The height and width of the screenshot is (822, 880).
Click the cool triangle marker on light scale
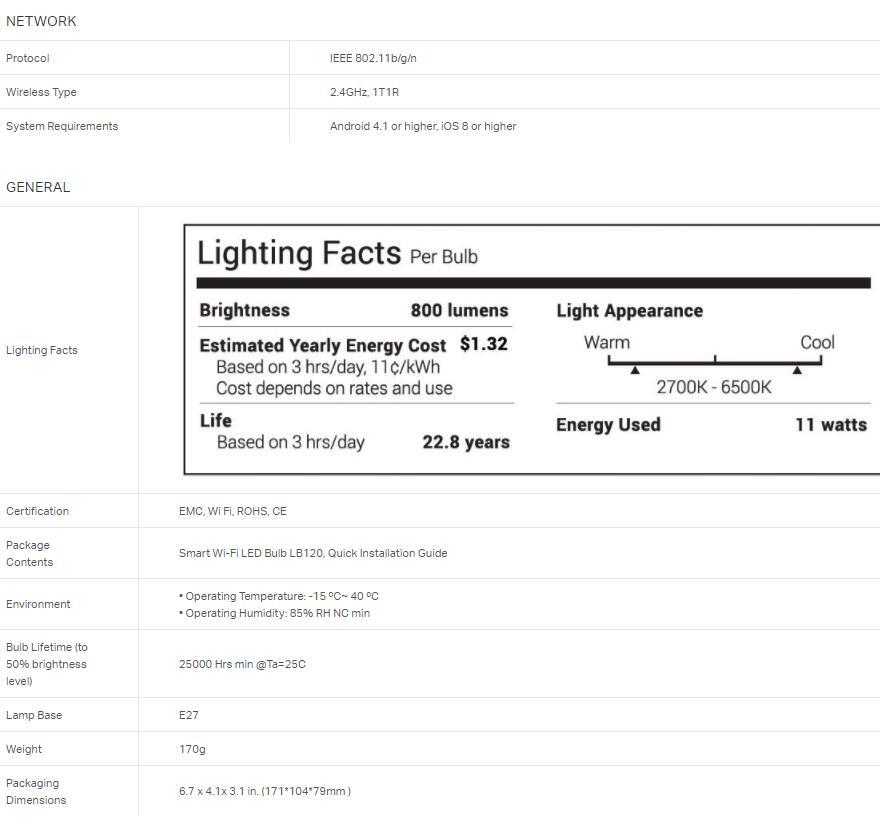(x=797, y=370)
